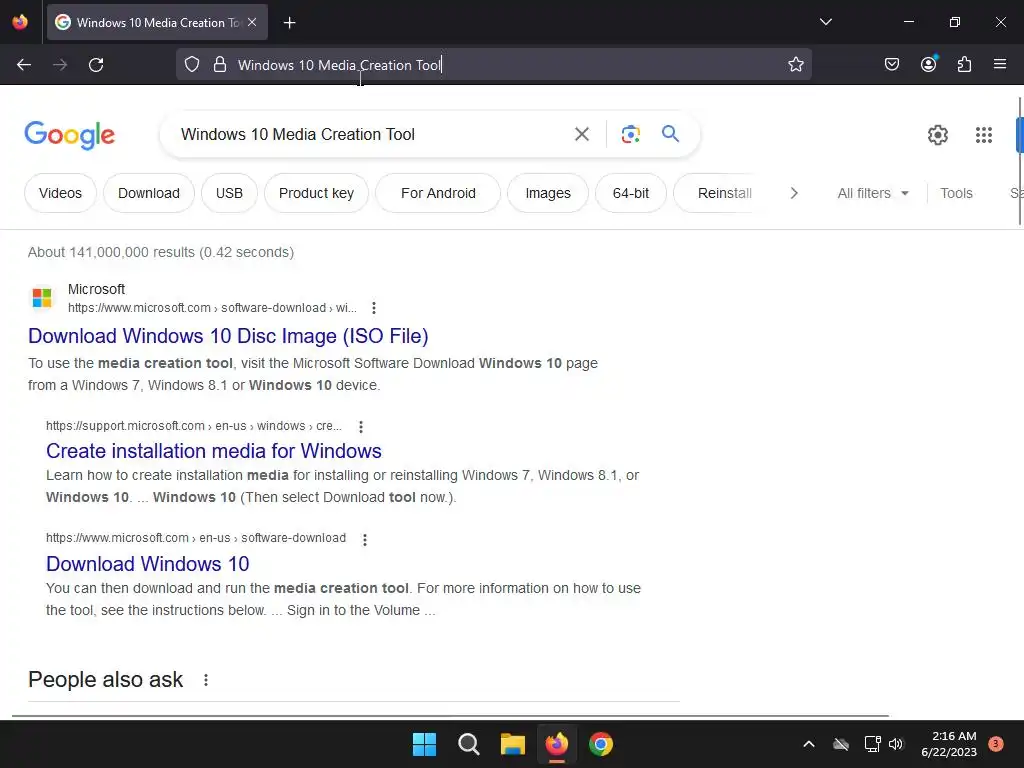Close the Windows 10 Media Creation tab
The height and width of the screenshot is (768, 1024).
click(x=252, y=22)
